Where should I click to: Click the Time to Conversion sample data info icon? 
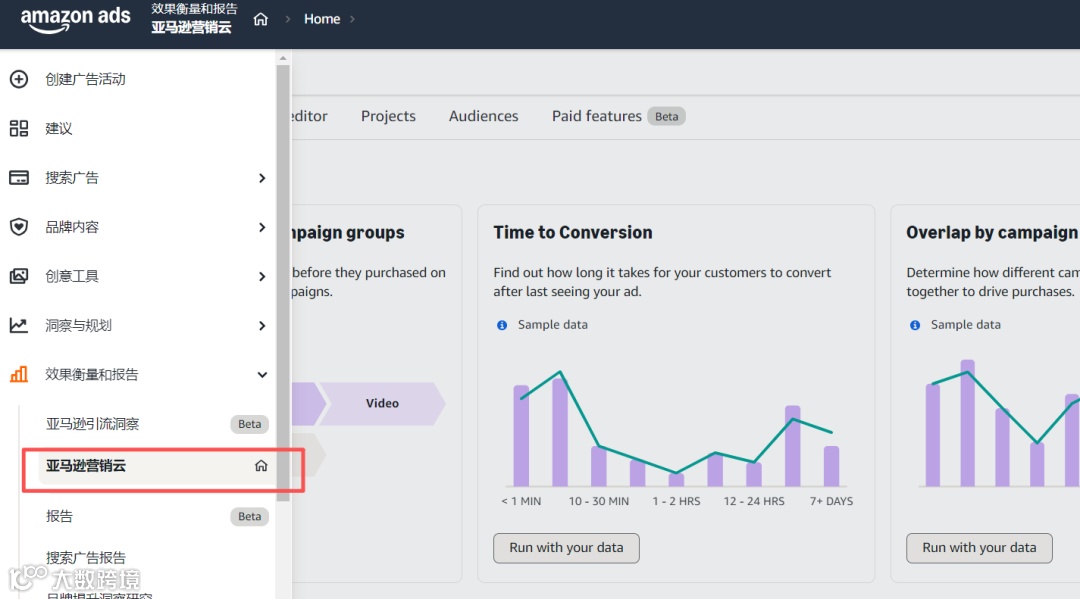click(502, 325)
